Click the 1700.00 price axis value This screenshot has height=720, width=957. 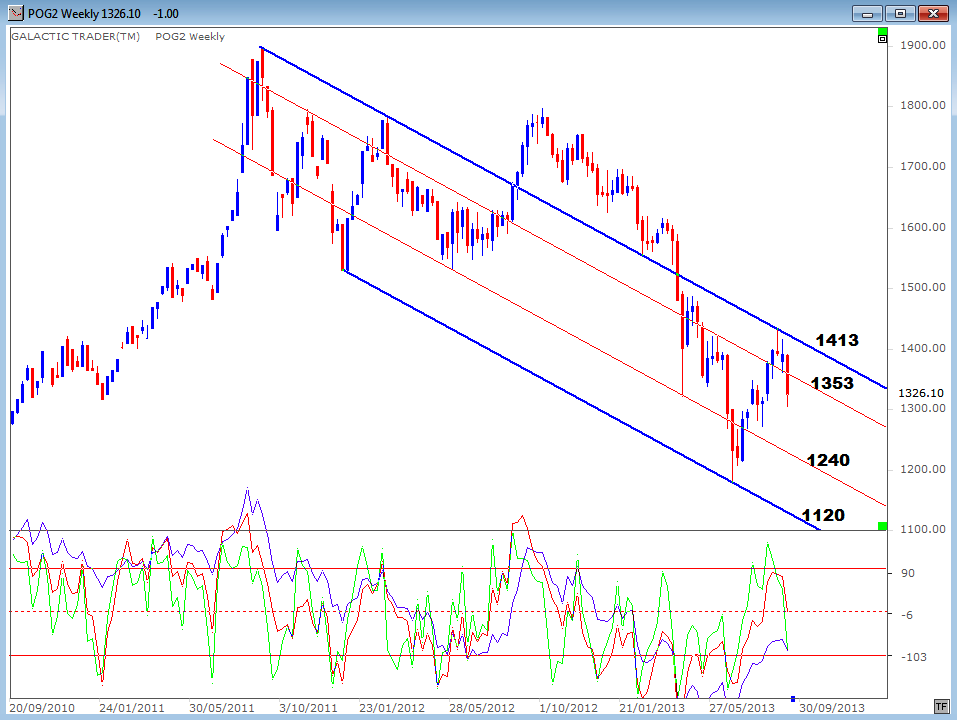coord(923,167)
